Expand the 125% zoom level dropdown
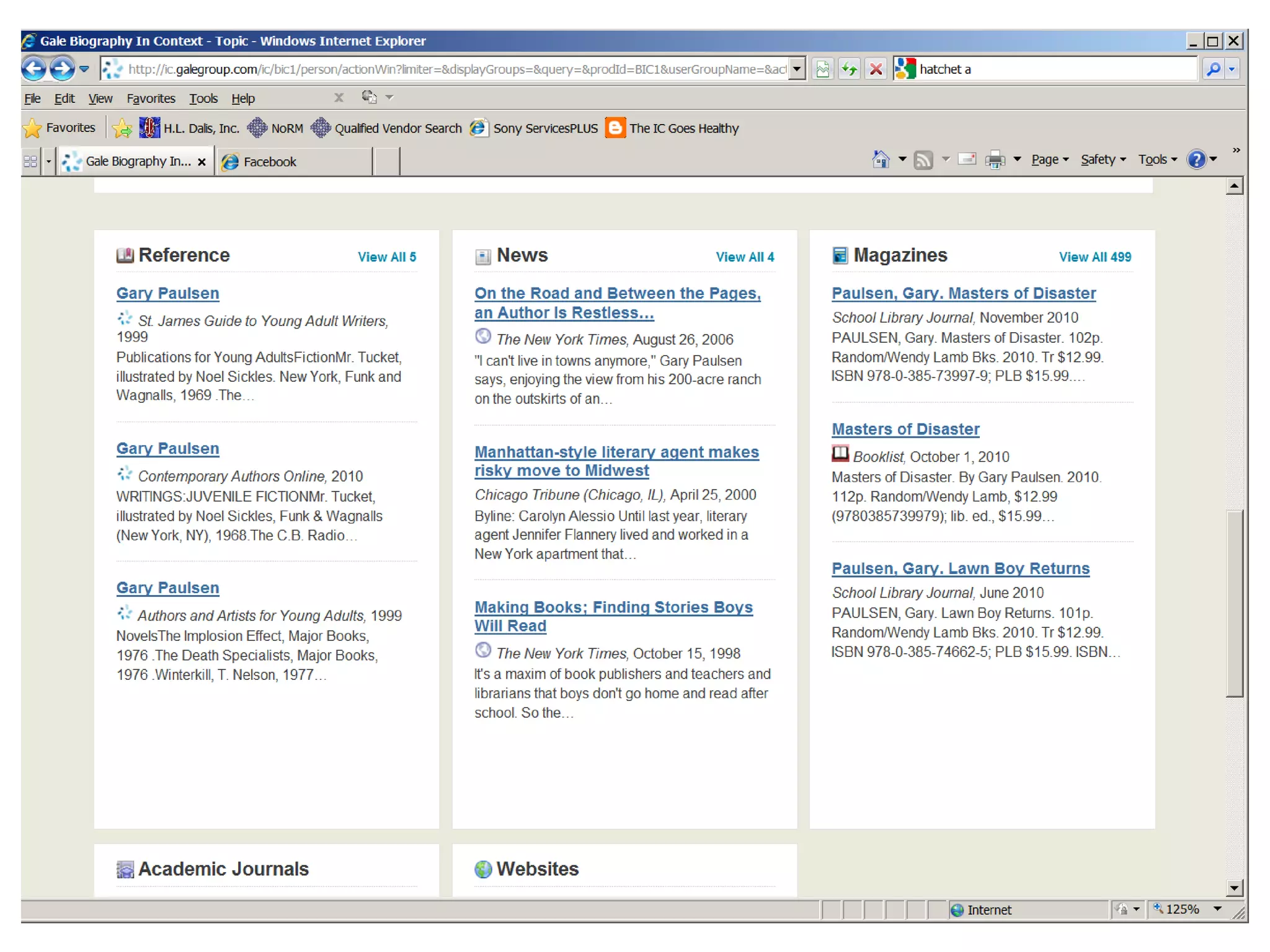1270x952 pixels. coord(1217,909)
